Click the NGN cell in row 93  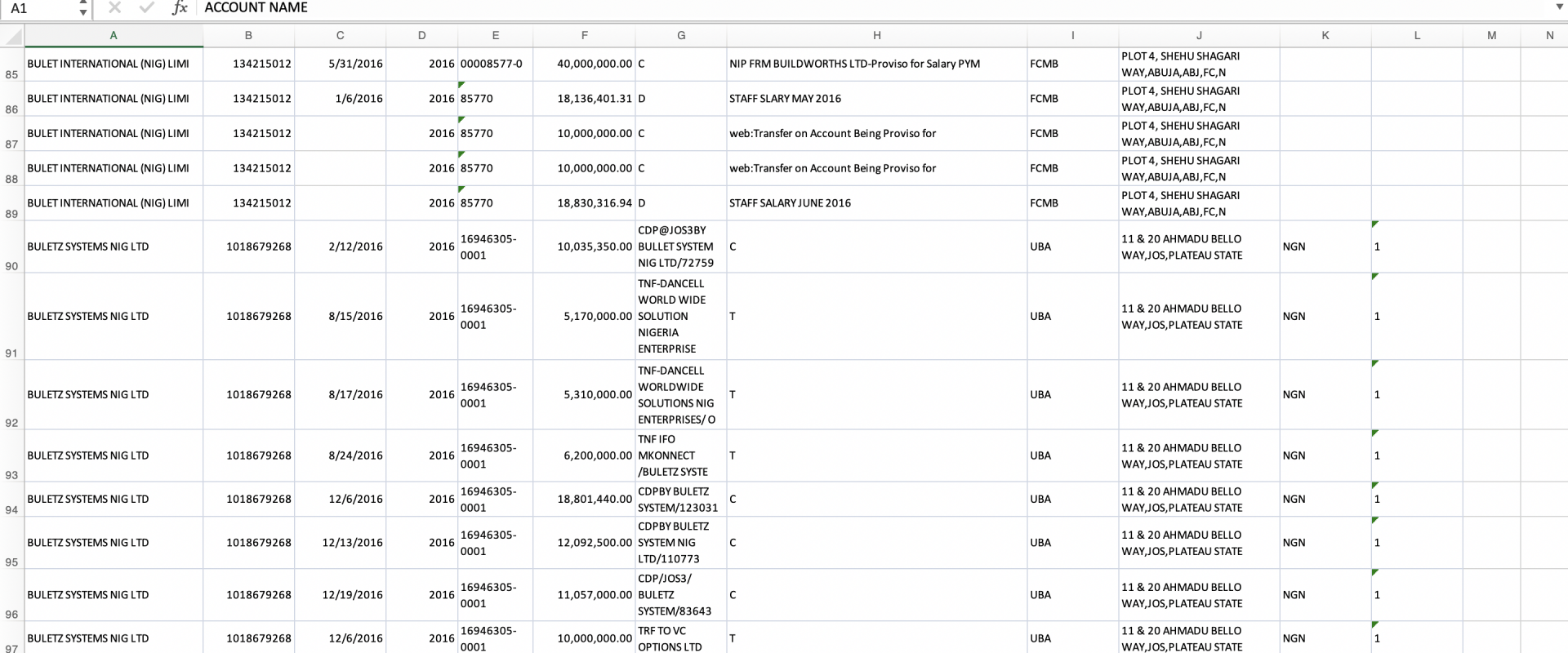[1325, 455]
